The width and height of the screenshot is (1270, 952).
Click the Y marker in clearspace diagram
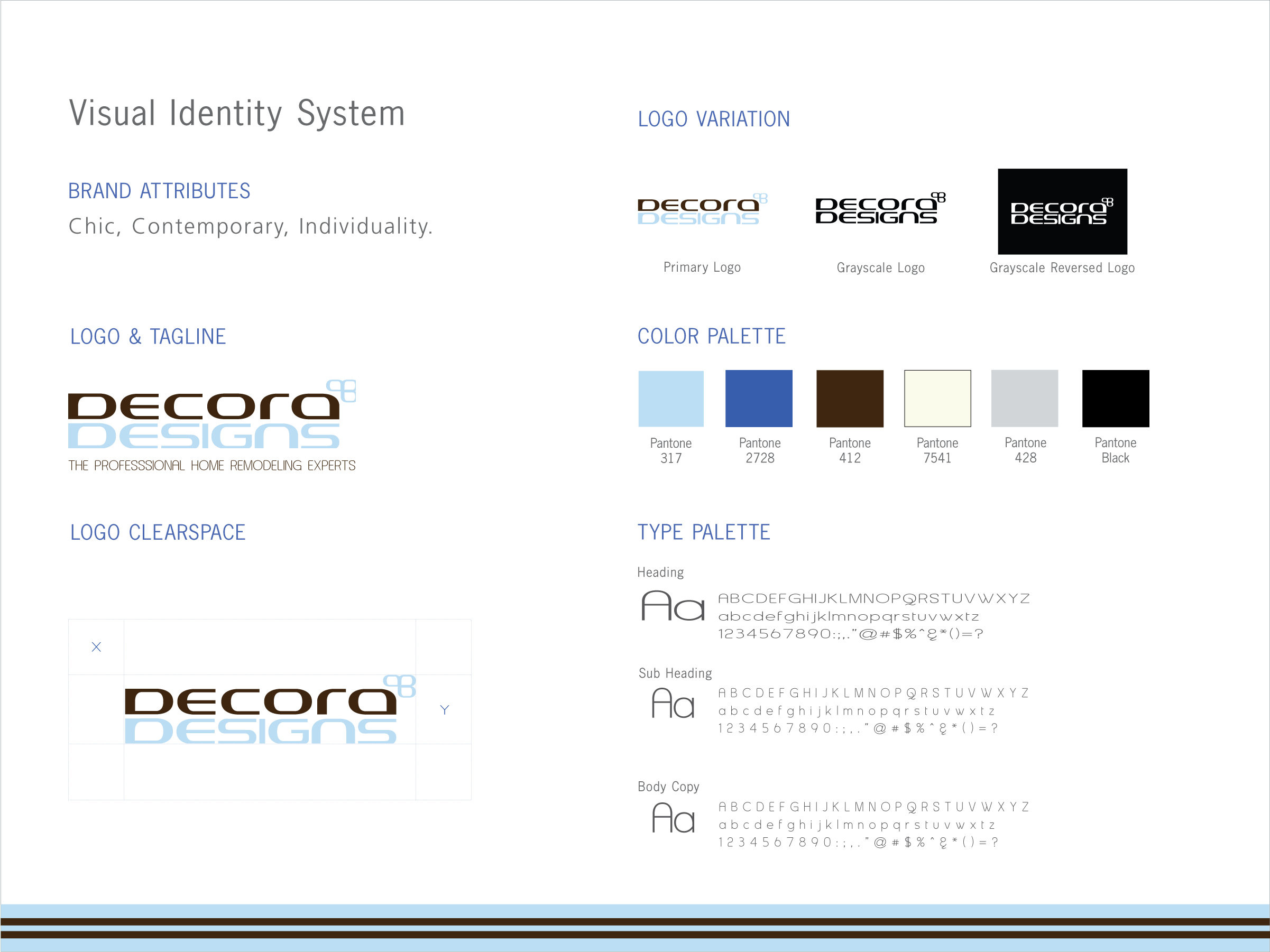444,710
